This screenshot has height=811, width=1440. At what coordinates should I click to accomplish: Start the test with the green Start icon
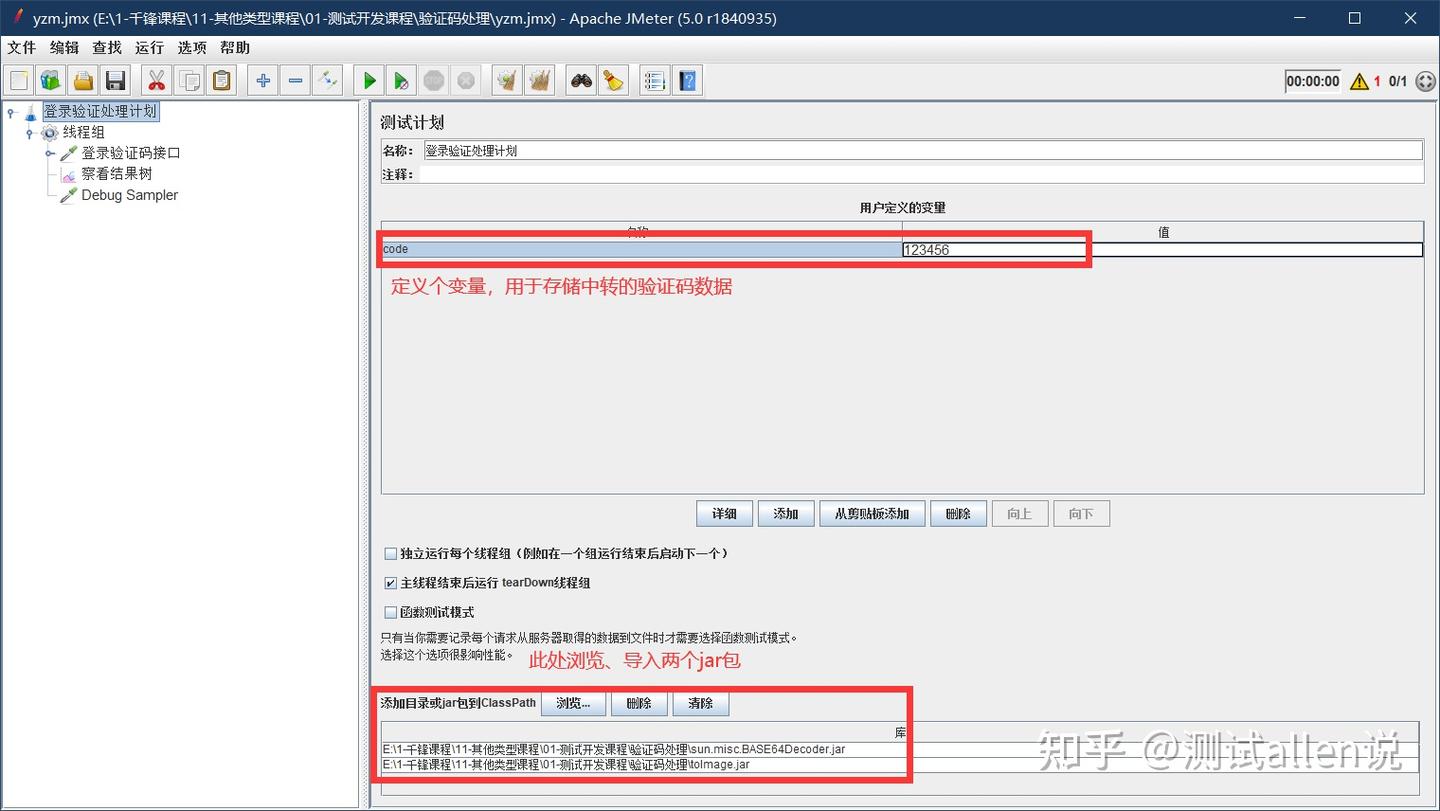click(368, 80)
